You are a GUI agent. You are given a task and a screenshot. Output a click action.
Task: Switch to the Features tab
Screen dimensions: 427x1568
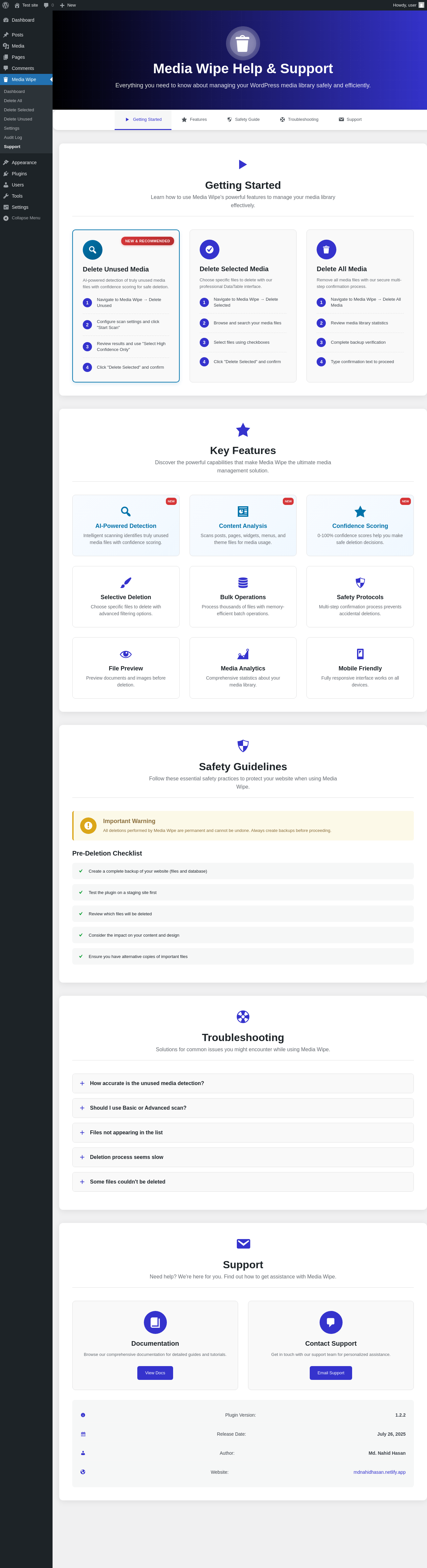tap(194, 119)
